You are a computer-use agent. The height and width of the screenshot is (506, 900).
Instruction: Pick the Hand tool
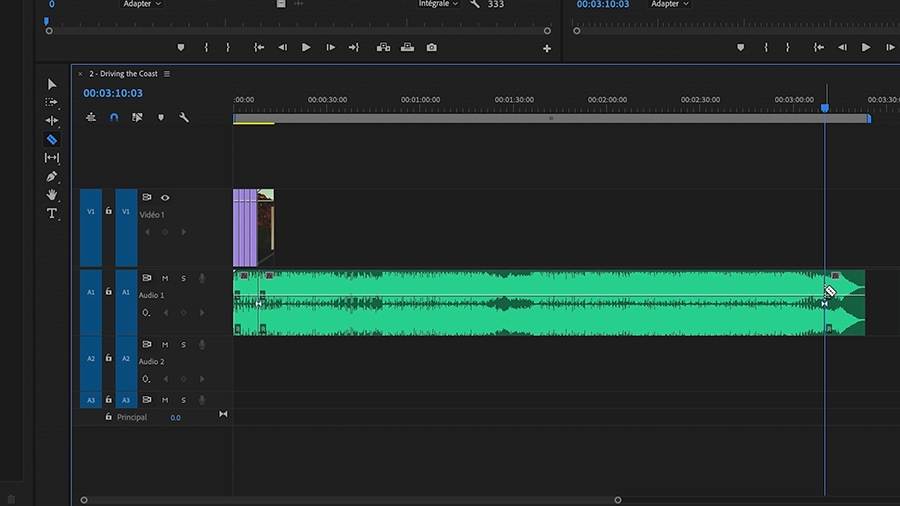(52, 195)
